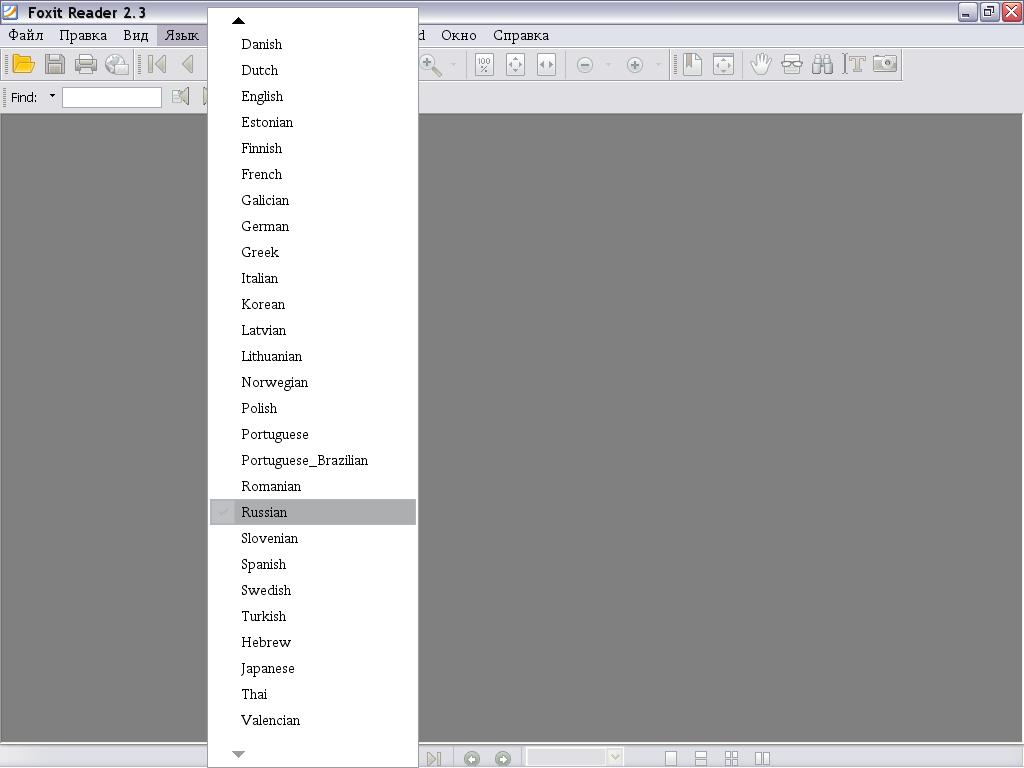Click the binoculars search icon
Image resolution: width=1024 pixels, height=768 pixels.
(822, 65)
